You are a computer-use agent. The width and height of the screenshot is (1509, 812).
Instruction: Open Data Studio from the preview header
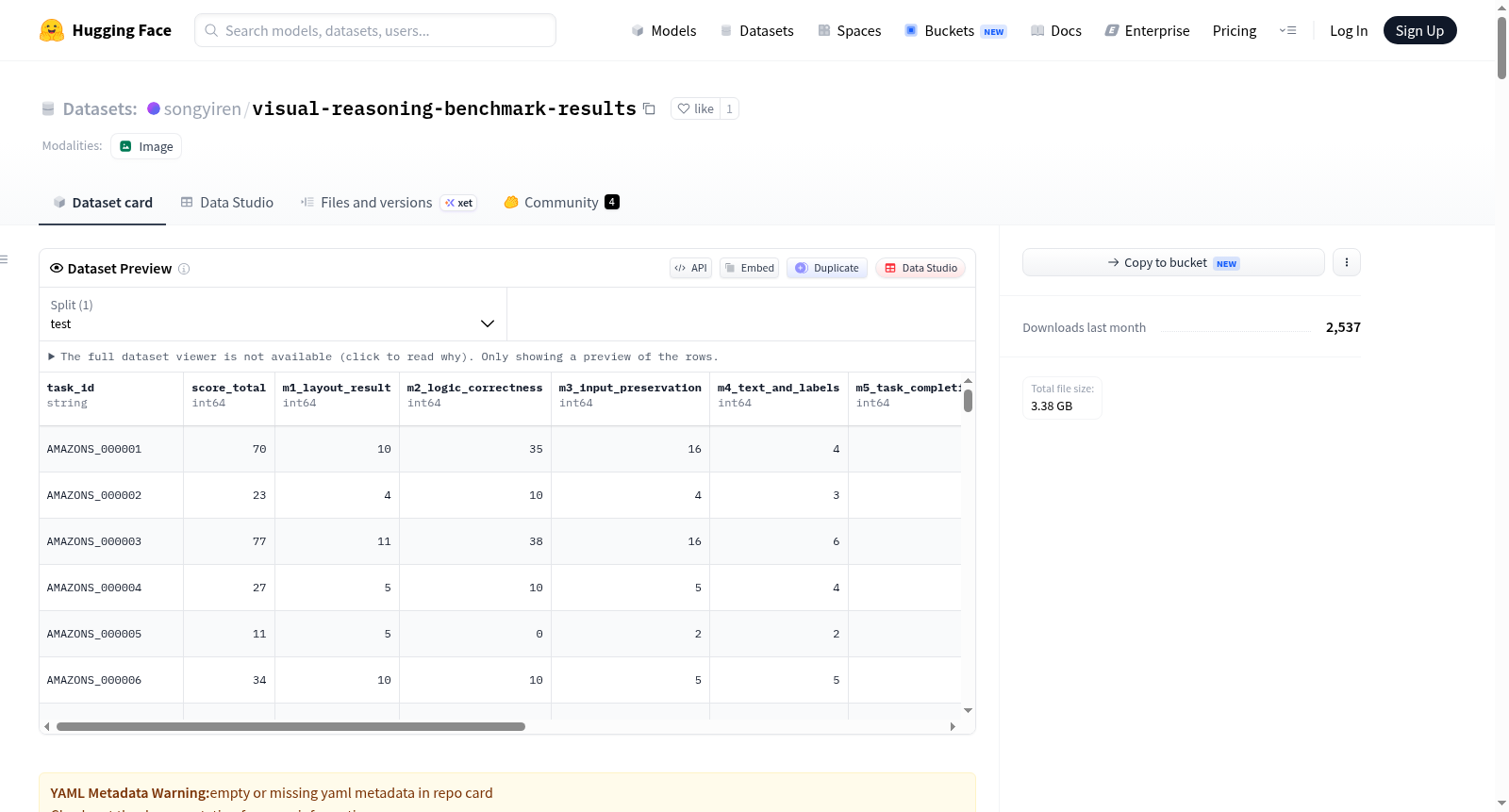(x=920, y=268)
